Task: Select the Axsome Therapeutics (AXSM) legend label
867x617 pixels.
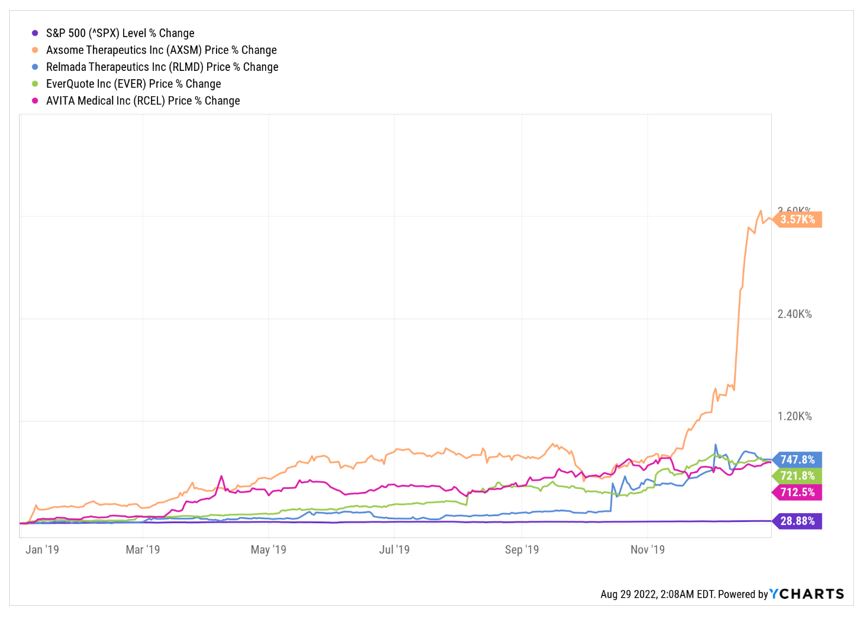Action: coord(161,50)
